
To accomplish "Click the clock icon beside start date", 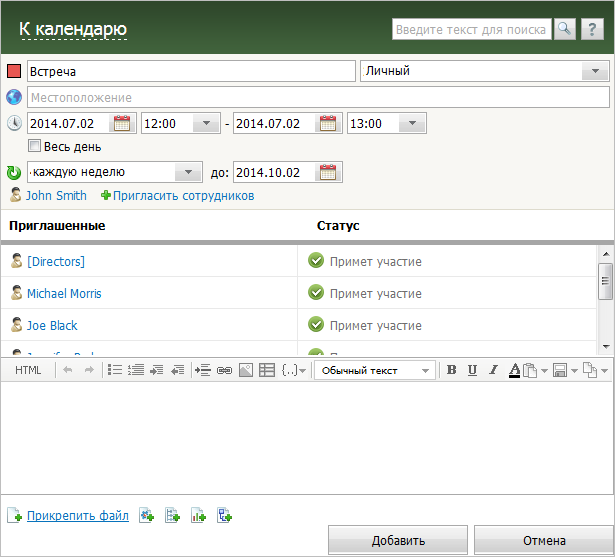I will pos(14,123).
